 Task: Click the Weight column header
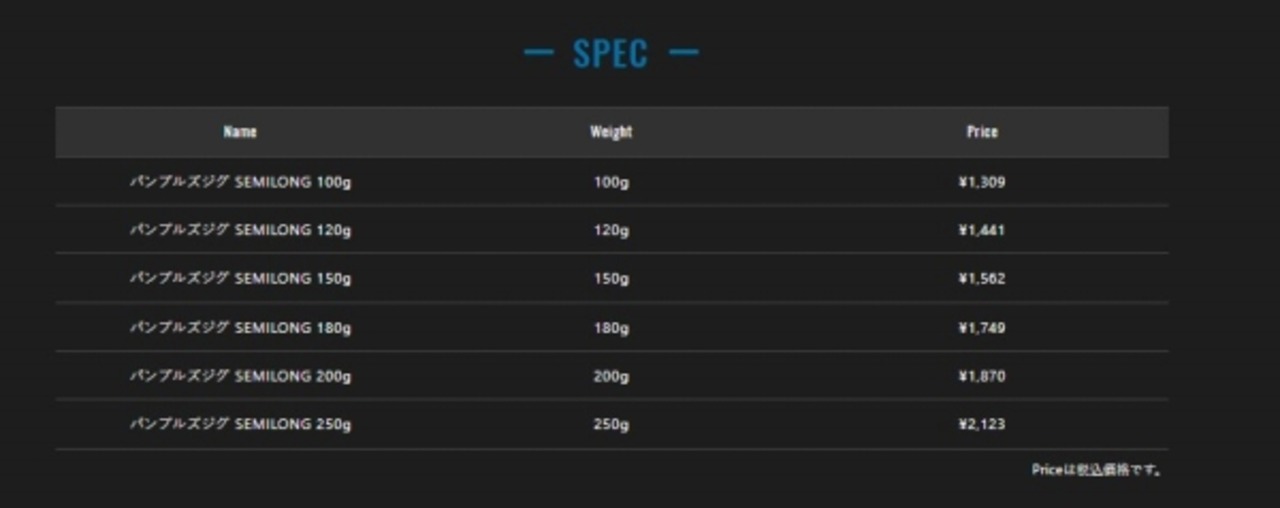click(x=611, y=132)
